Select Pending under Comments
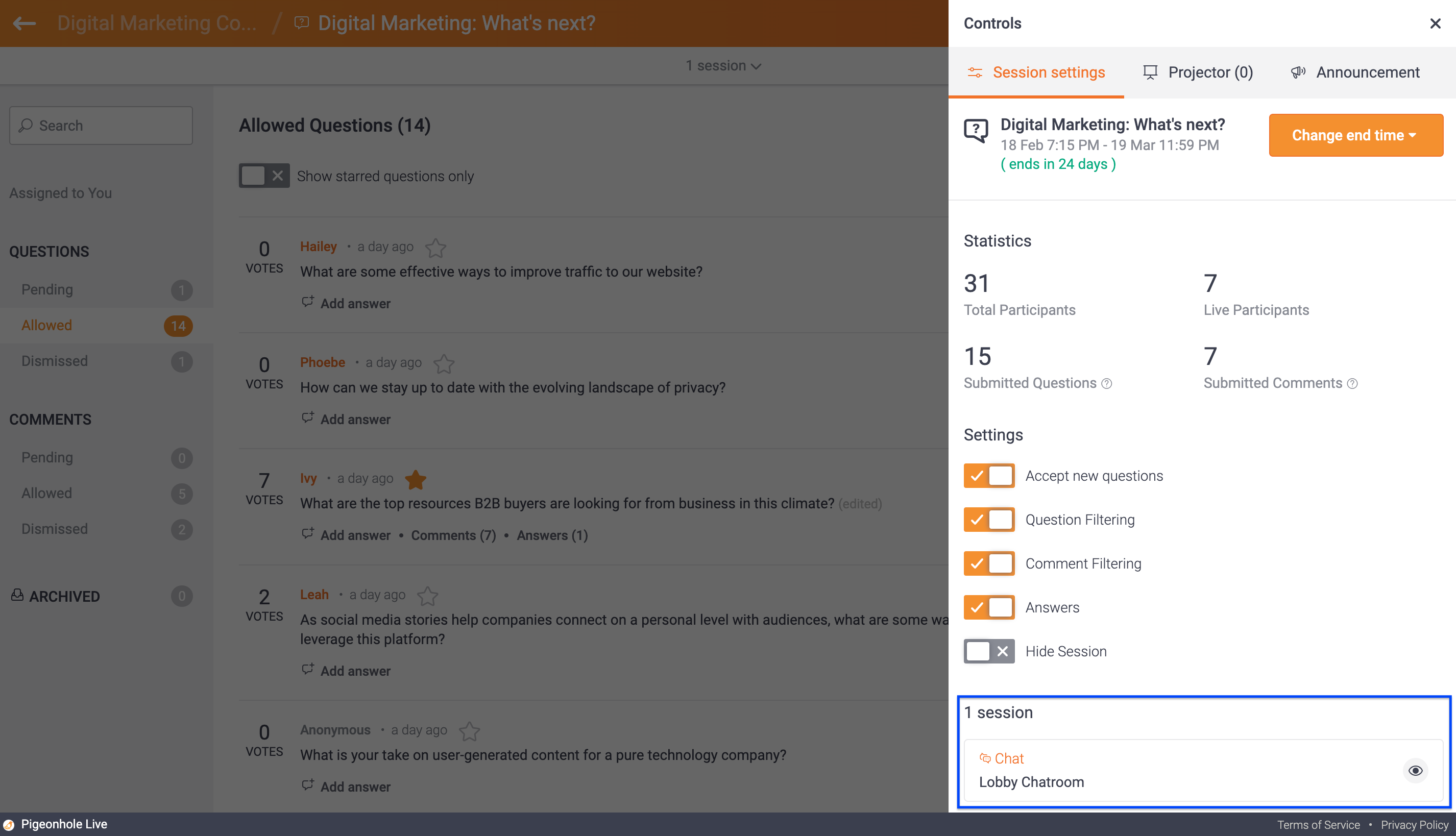The image size is (1456, 836). click(106, 458)
